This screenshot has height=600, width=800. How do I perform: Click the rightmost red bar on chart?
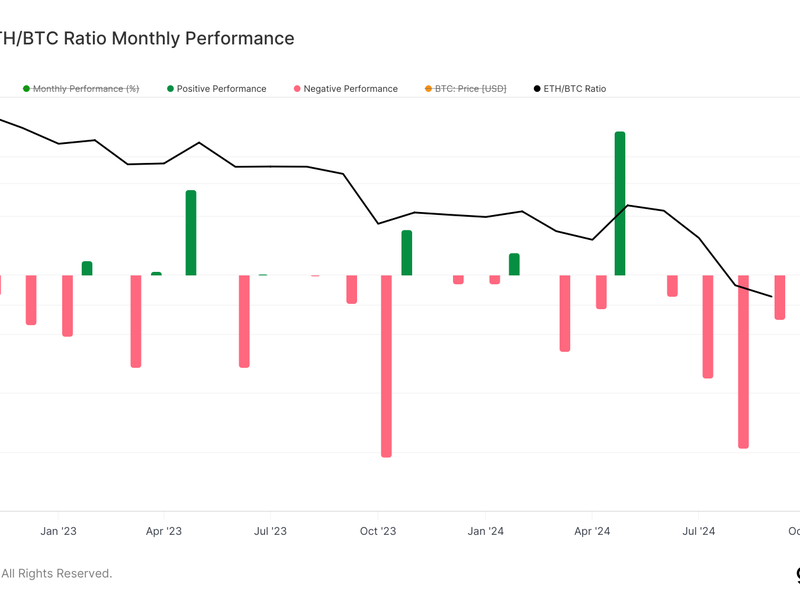point(780,297)
